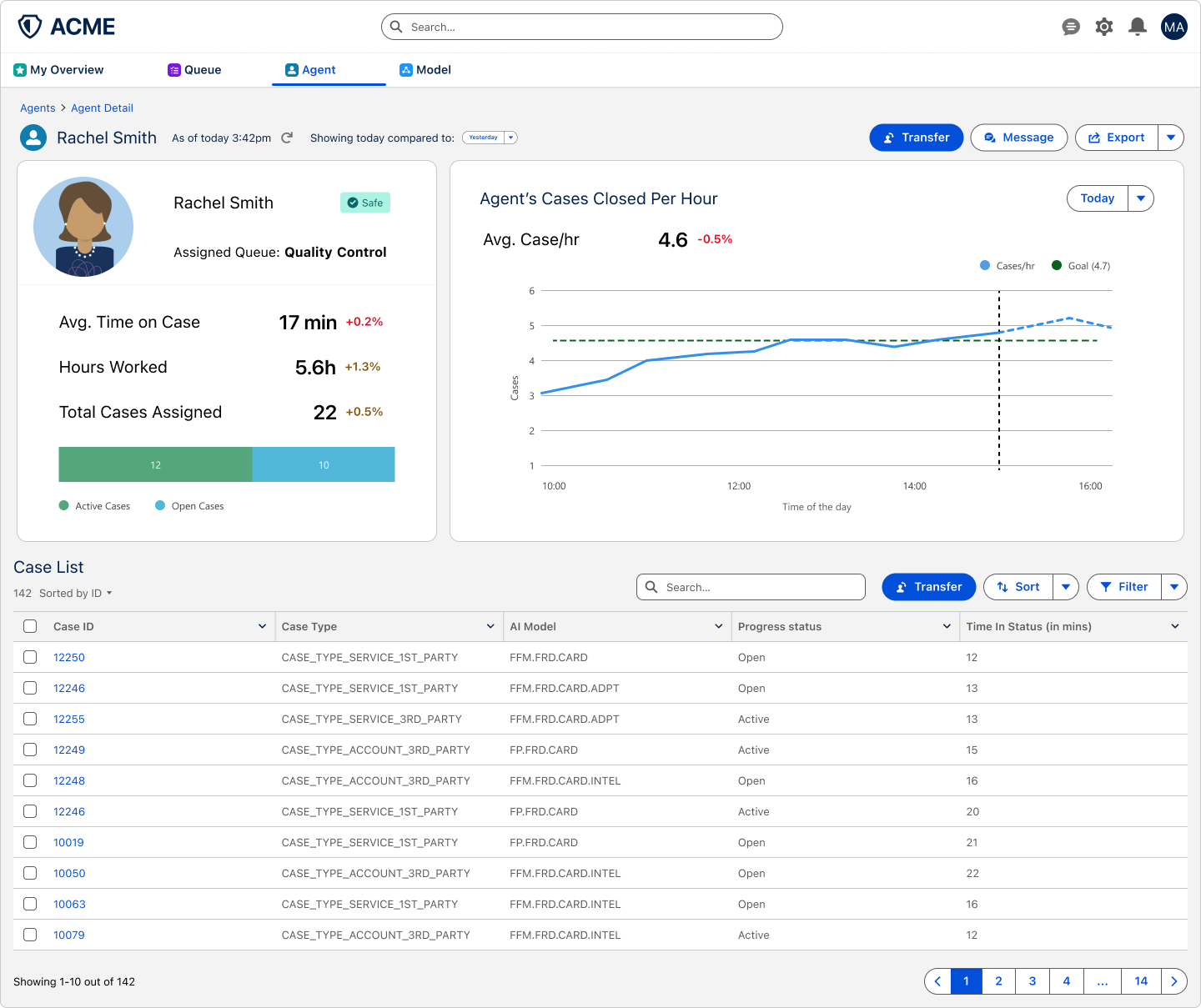Select the blue Open Cases bar segment
This screenshot has height=1008, width=1201.
(324, 464)
